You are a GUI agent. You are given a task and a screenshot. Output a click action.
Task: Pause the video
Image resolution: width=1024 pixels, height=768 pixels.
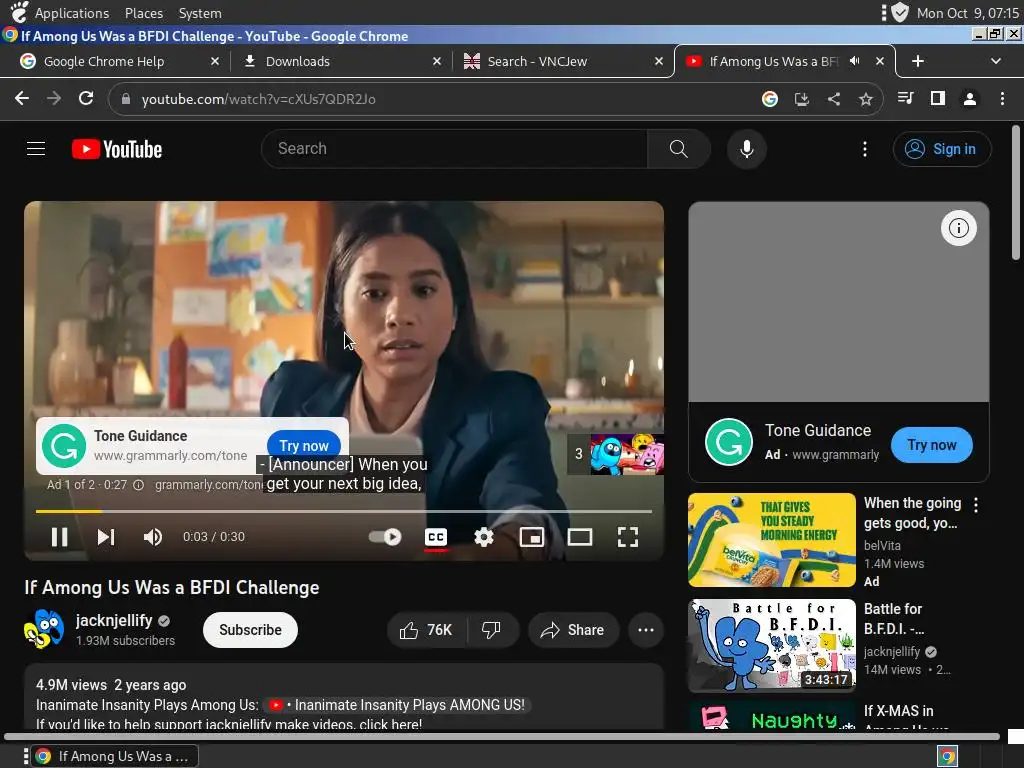(x=59, y=537)
